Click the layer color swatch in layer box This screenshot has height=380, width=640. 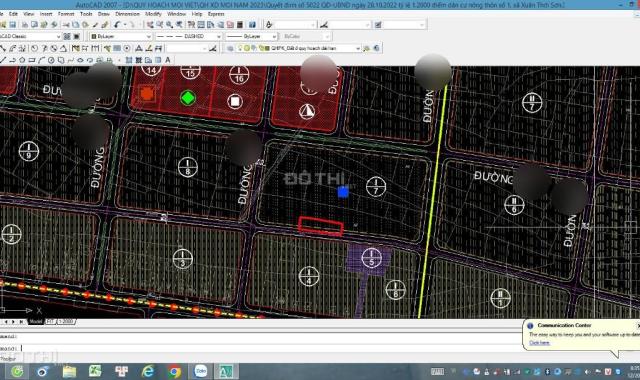pyautogui.click(x=267, y=48)
